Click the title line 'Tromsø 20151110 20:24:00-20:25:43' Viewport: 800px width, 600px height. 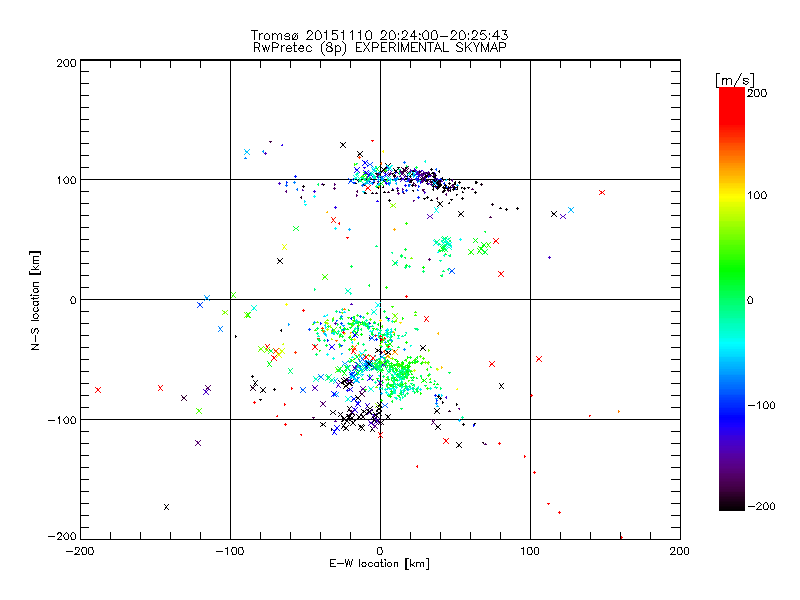379,35
